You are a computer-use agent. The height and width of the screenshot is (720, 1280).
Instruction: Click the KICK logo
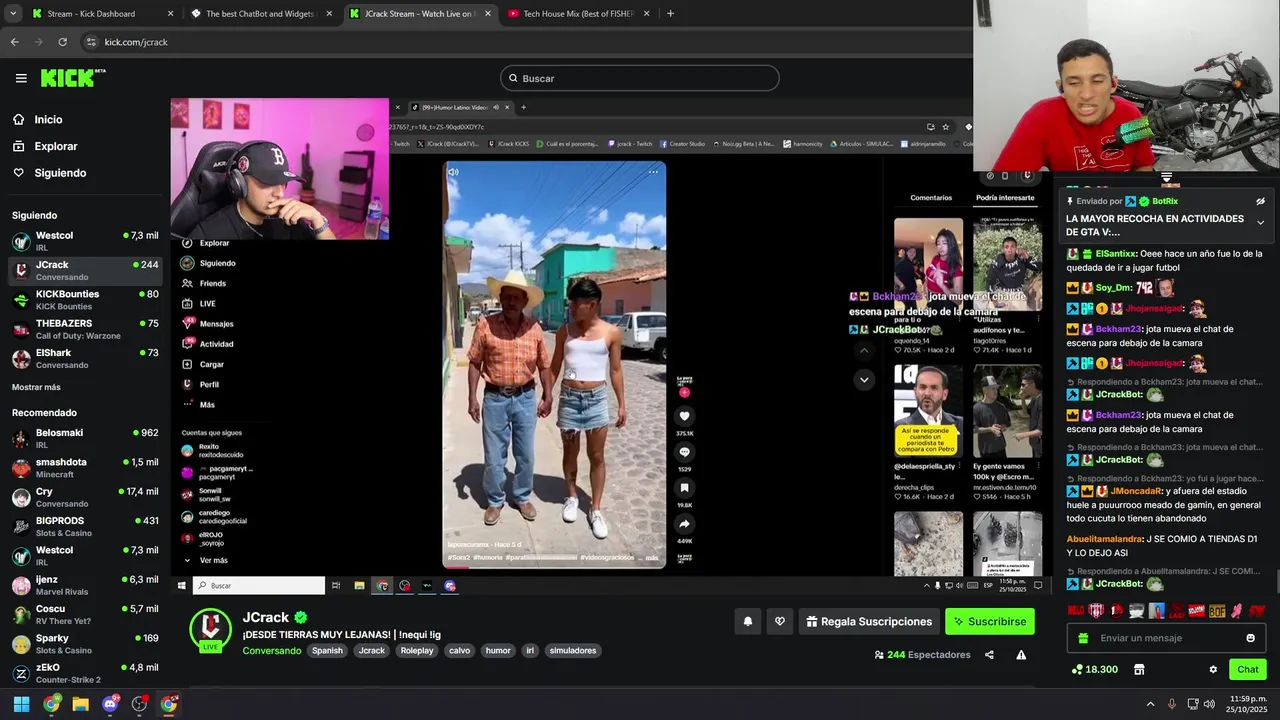click(x=73, y=78)
